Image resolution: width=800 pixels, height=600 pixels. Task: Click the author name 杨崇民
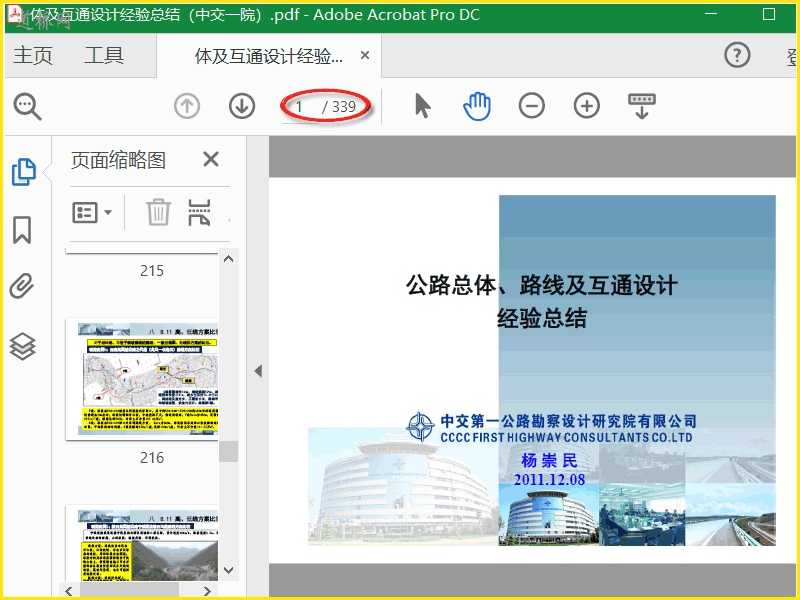549,461
